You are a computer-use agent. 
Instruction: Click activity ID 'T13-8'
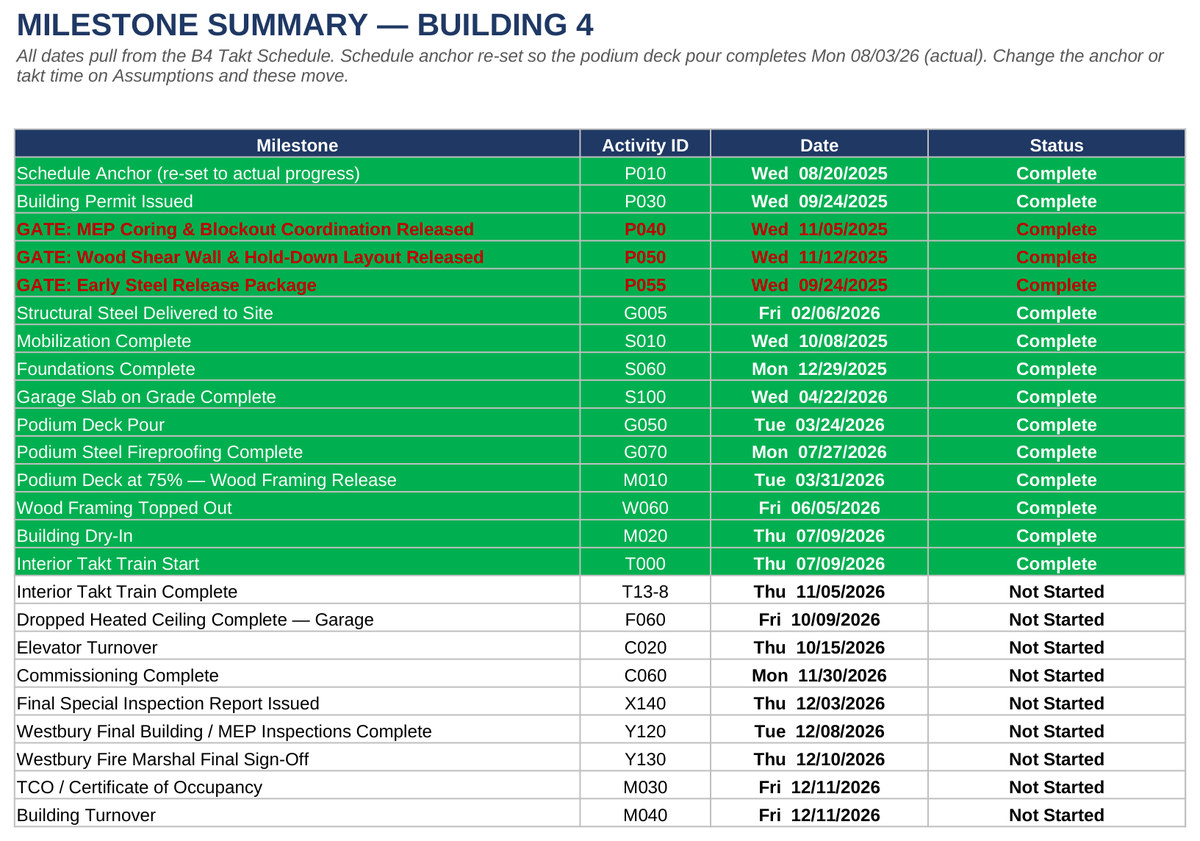pos(645,592)
